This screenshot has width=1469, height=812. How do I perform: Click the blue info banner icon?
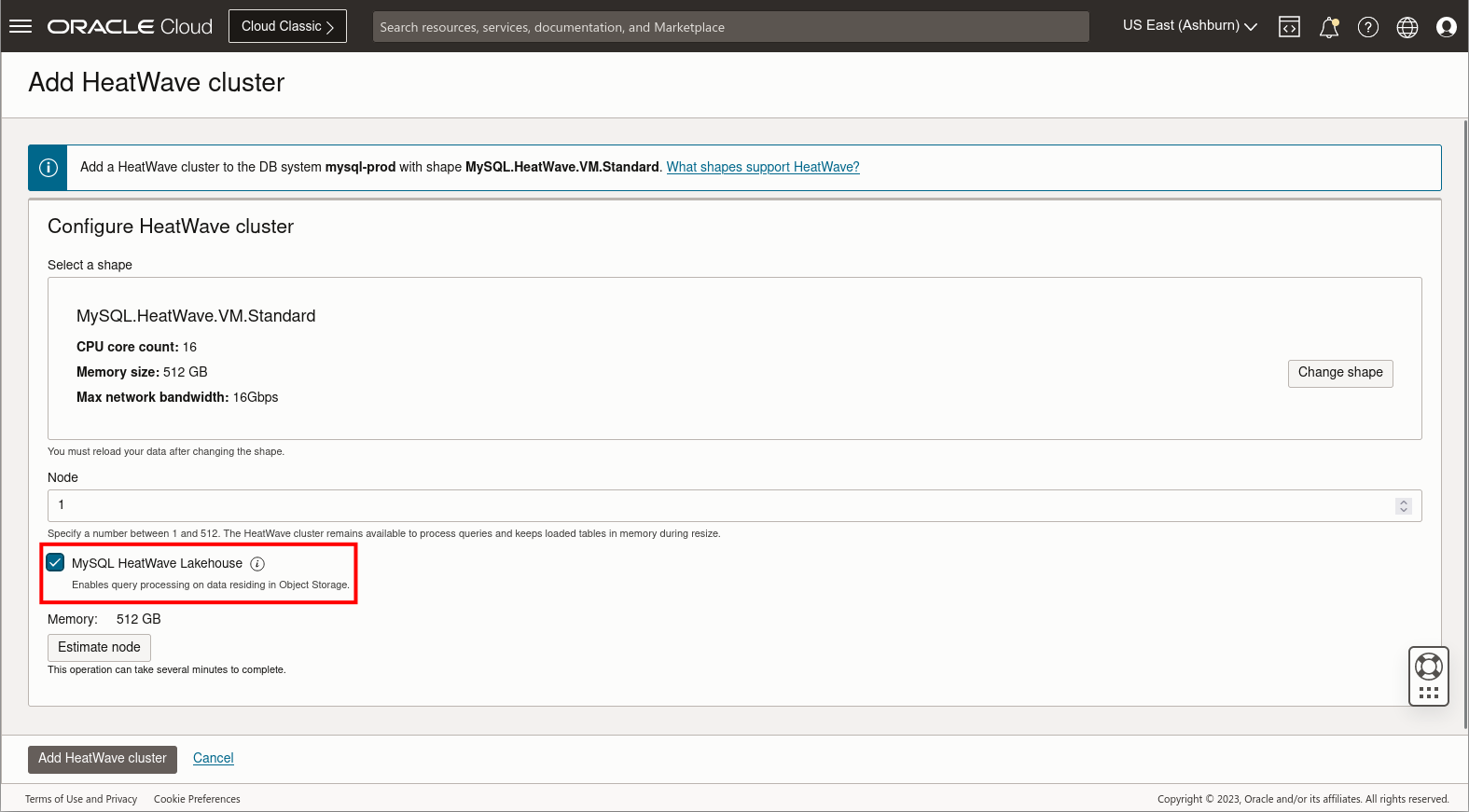pos(49,168)
